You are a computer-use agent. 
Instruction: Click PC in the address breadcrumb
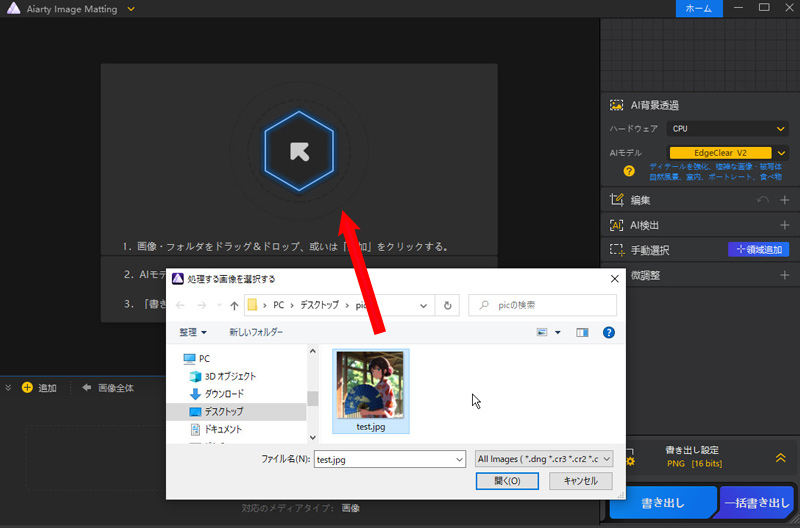pos(279,305)
